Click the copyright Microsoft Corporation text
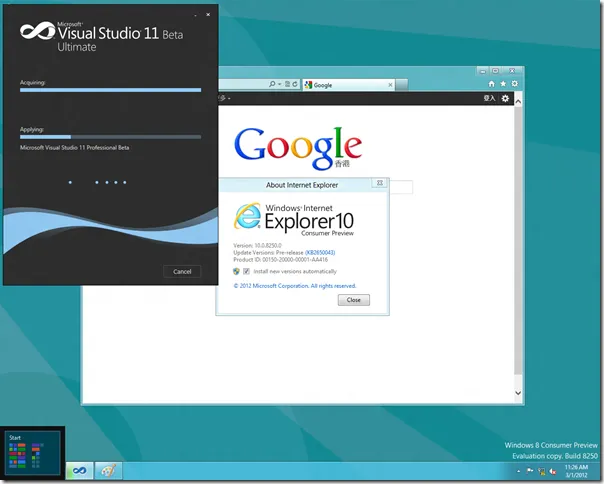604x484 pixels. tap(295, 286)
